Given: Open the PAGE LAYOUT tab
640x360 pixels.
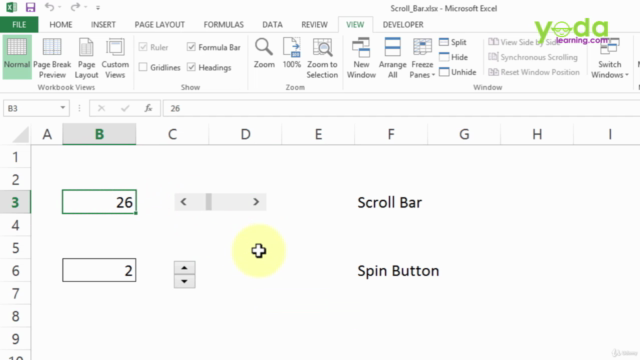Looking at the screenshot, I should [160, 24].
